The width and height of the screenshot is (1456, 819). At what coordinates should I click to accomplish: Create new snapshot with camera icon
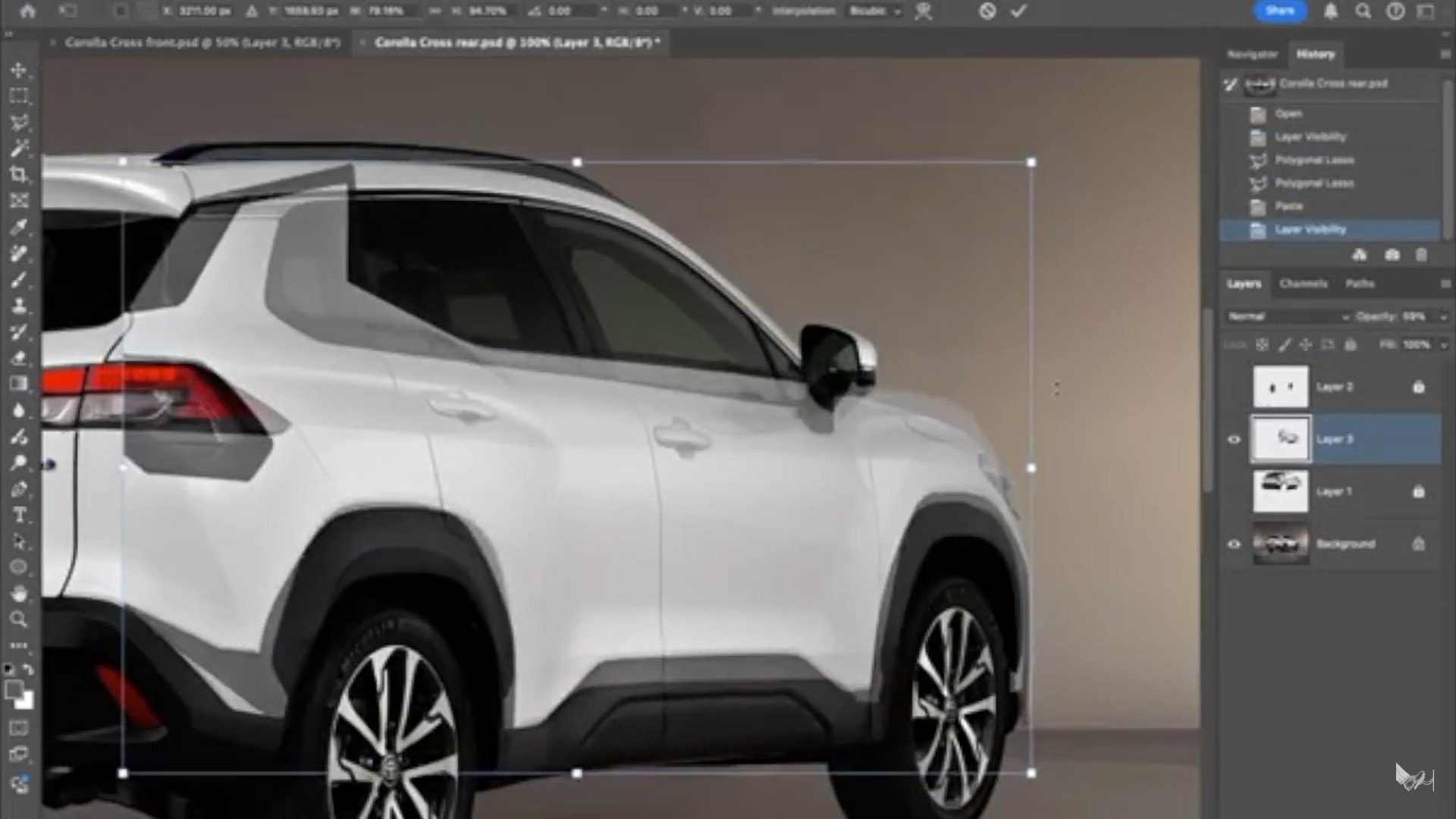tap(1392, 256)
